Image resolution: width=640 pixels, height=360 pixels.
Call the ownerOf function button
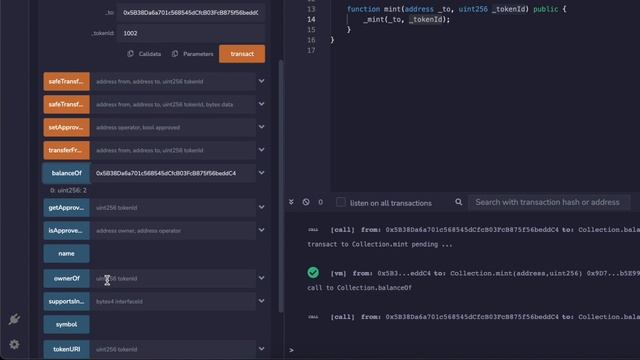[67, 278]
